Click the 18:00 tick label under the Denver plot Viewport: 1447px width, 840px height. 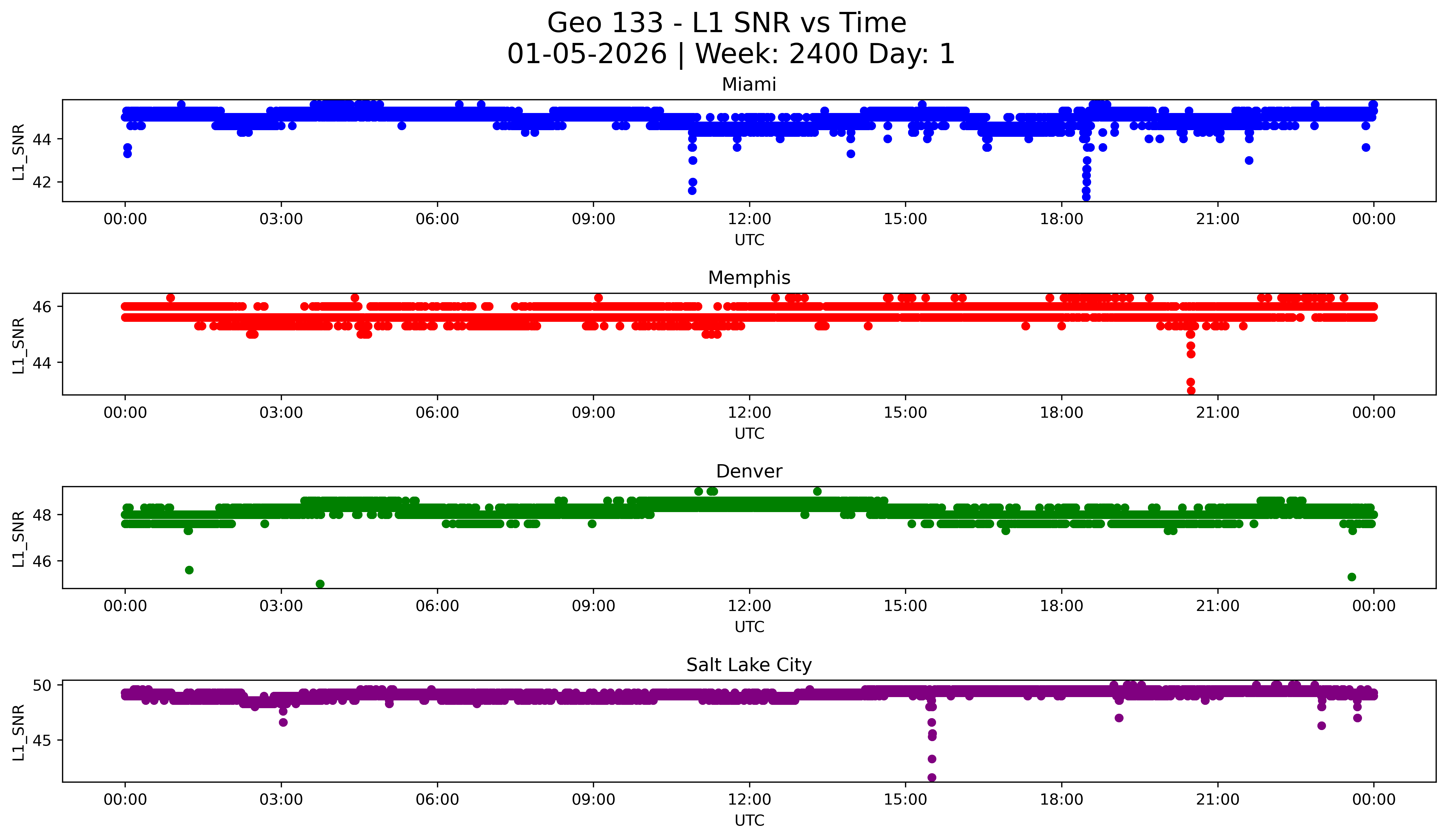click(1061, 606)
